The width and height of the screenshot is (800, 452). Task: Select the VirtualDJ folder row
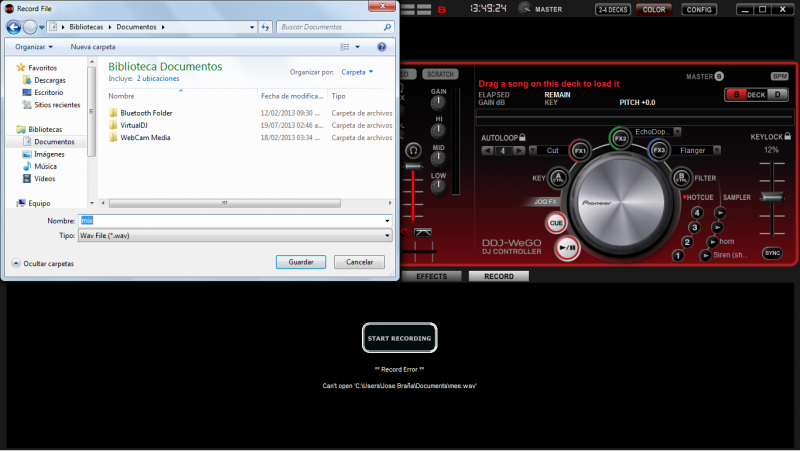click(x=250, y=125)
